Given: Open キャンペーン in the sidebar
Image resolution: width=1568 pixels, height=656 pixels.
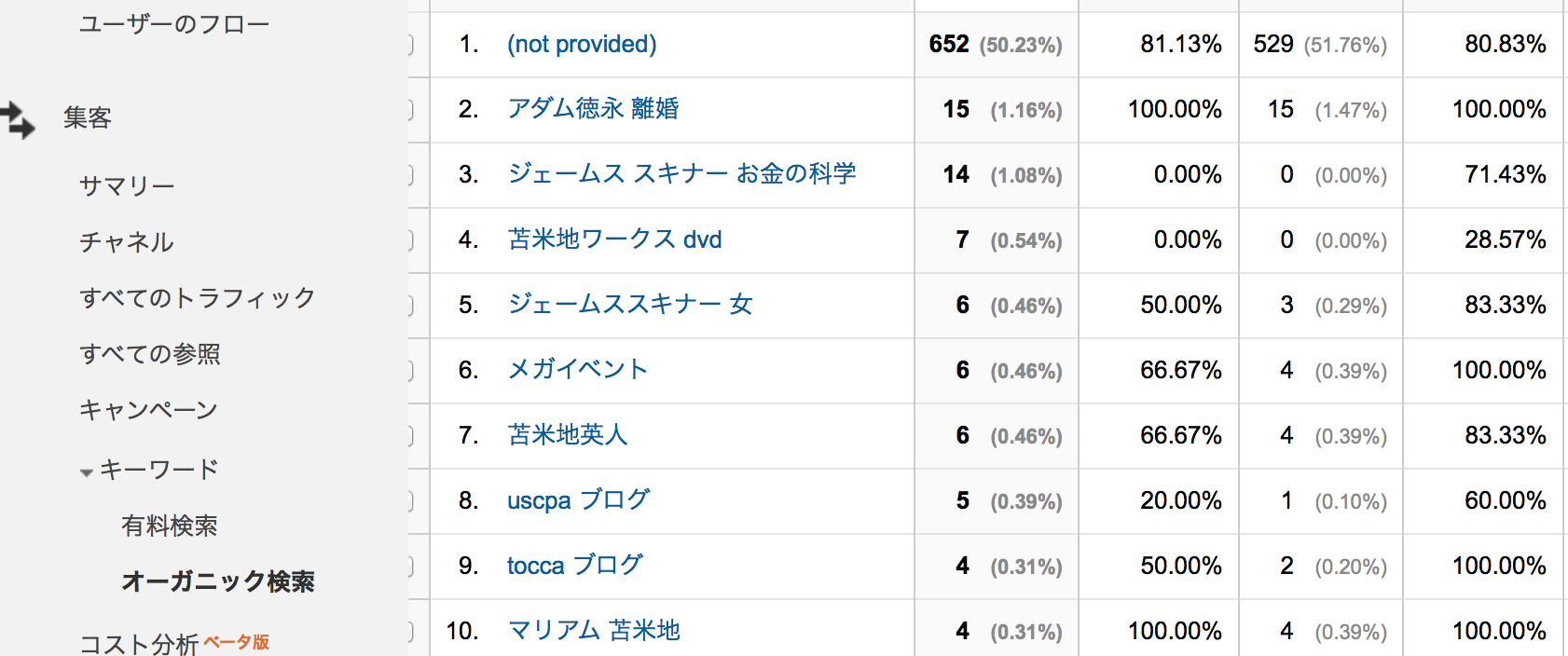Looking at the screenshot, I should coord(149,410).
